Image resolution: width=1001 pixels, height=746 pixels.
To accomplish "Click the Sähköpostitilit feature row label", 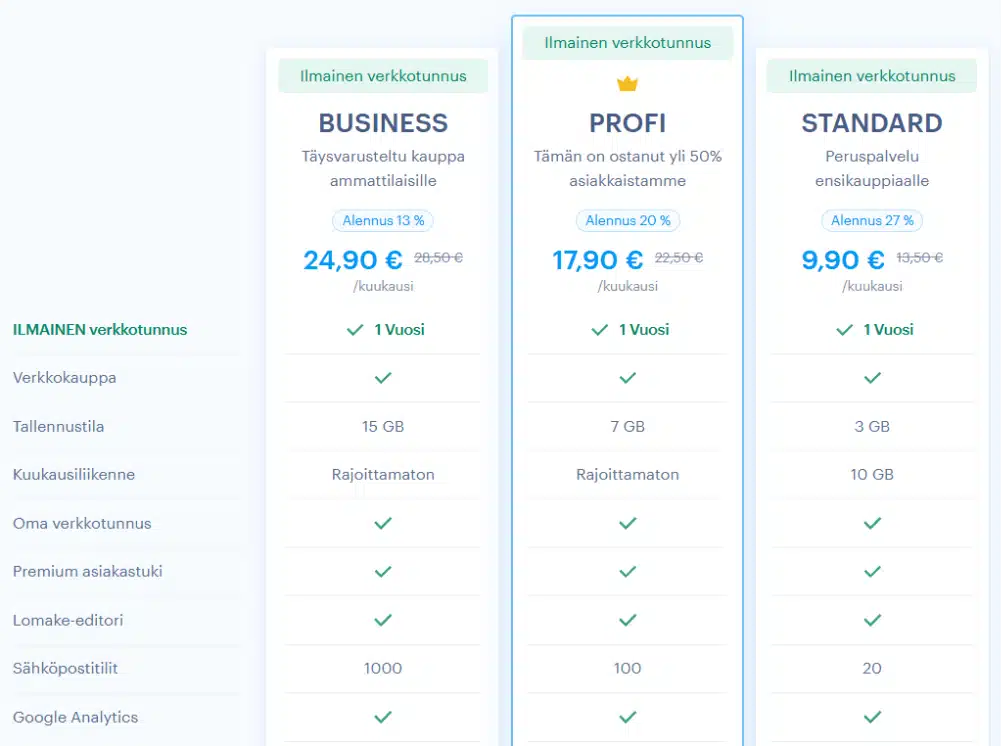I will 65,668.
